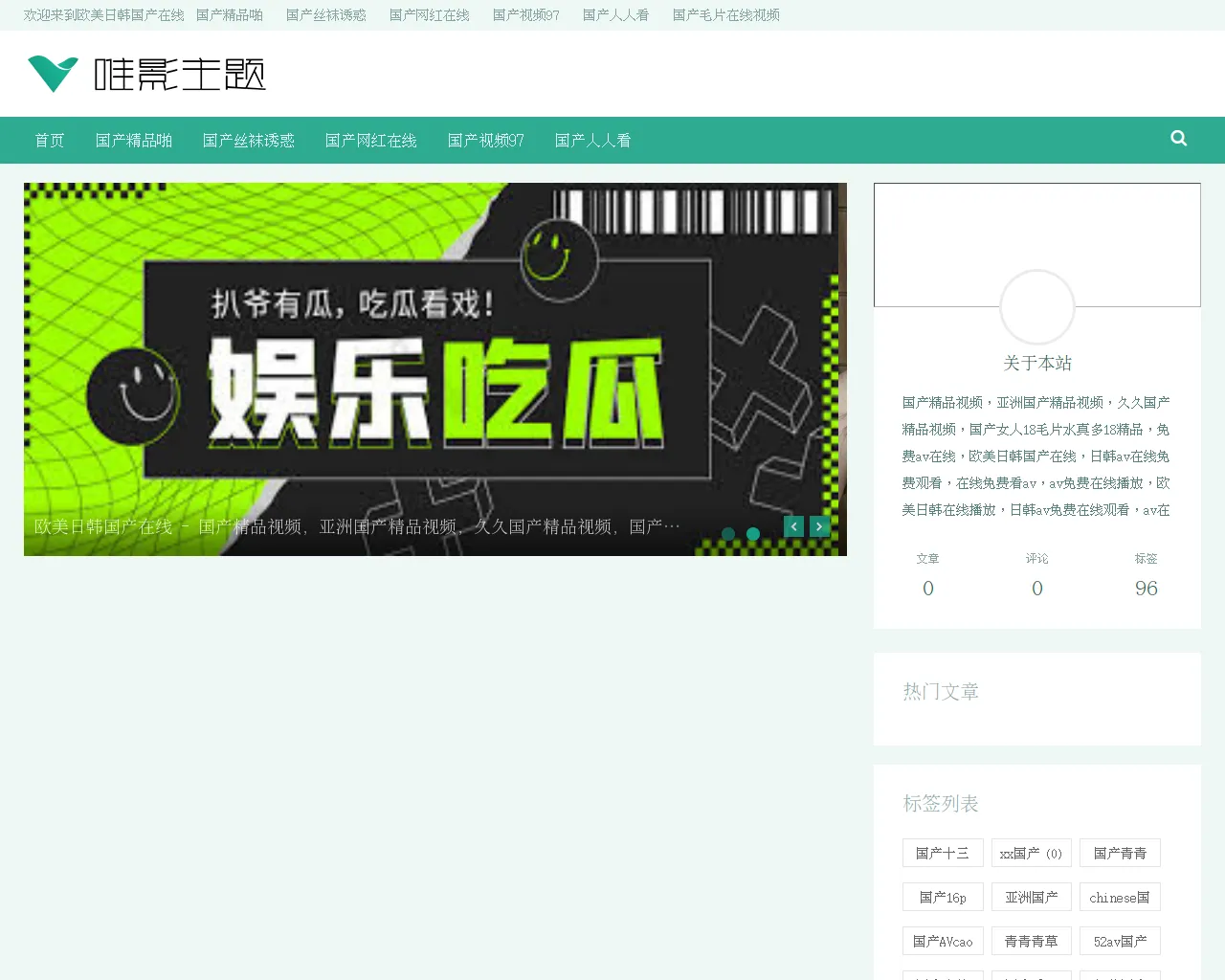Open the 首页 menu item

coord(49,140)
